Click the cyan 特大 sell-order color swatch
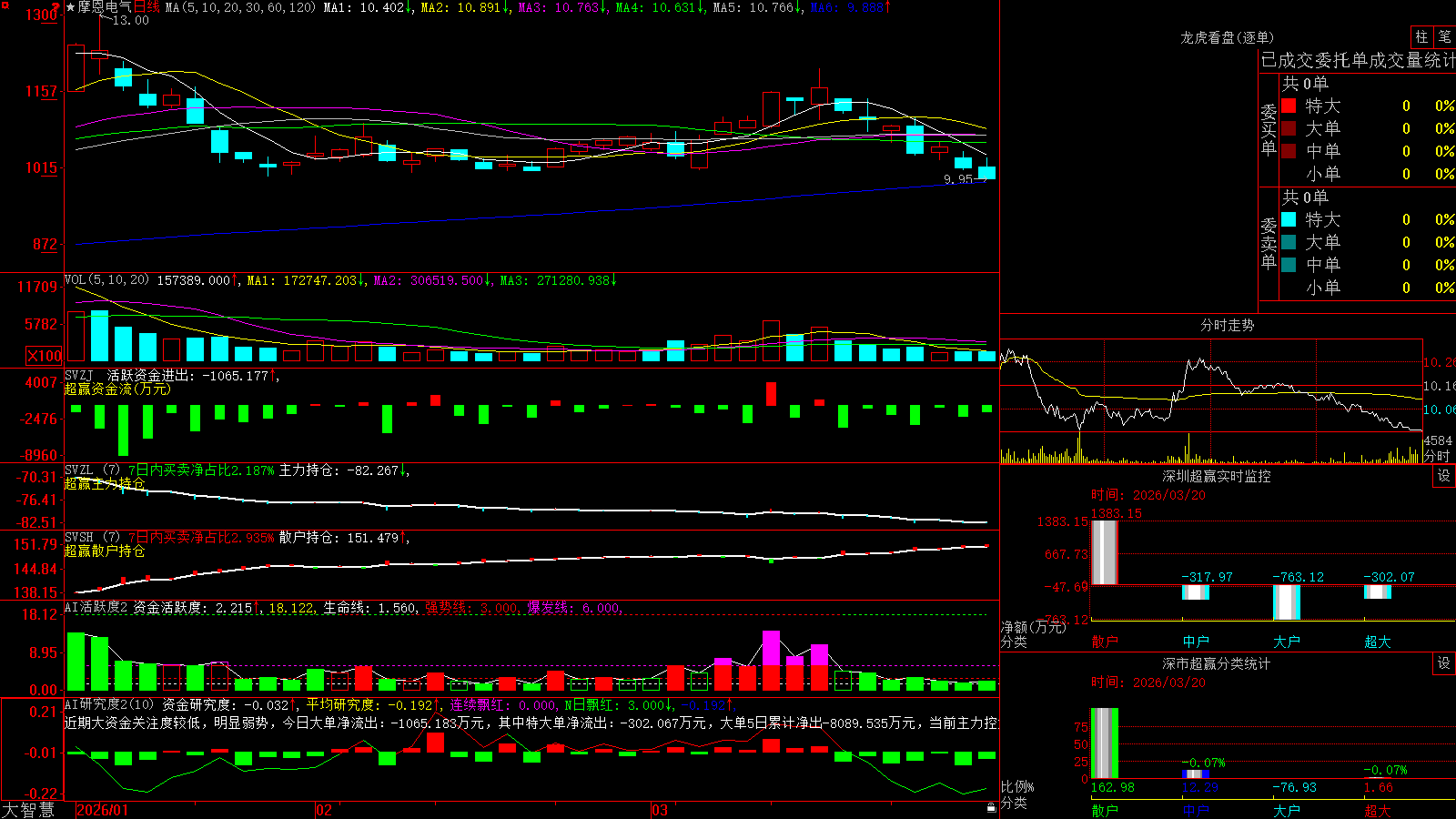This screenshot has width=1456, height=819. click(x=1289, y=219)
